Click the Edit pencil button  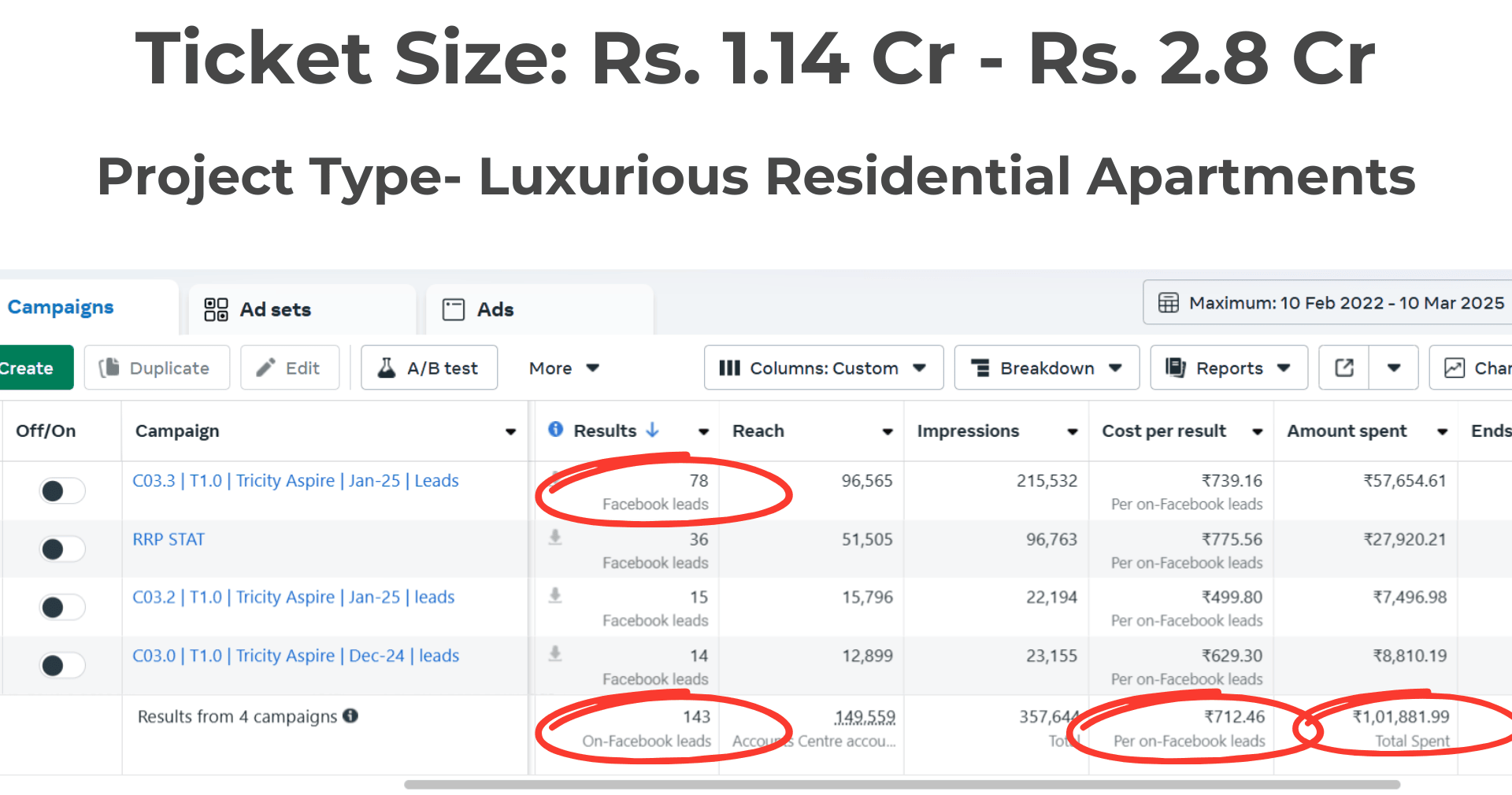[x=290, y=368]
